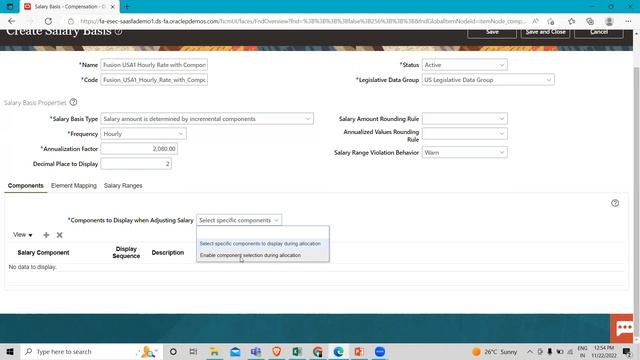Image resolution: width=640 pixels, height=360 pixels.
Task: Click the Cancel button
Action: pos(599,33)
